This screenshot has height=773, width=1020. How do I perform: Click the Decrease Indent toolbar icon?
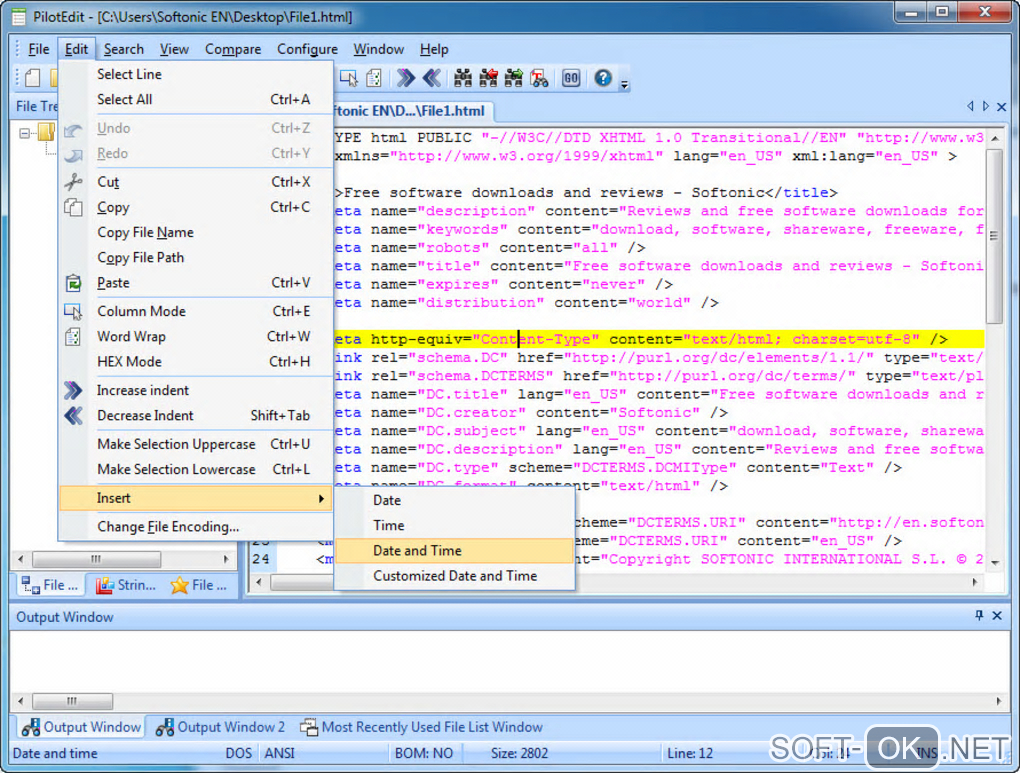coord(431,78)
